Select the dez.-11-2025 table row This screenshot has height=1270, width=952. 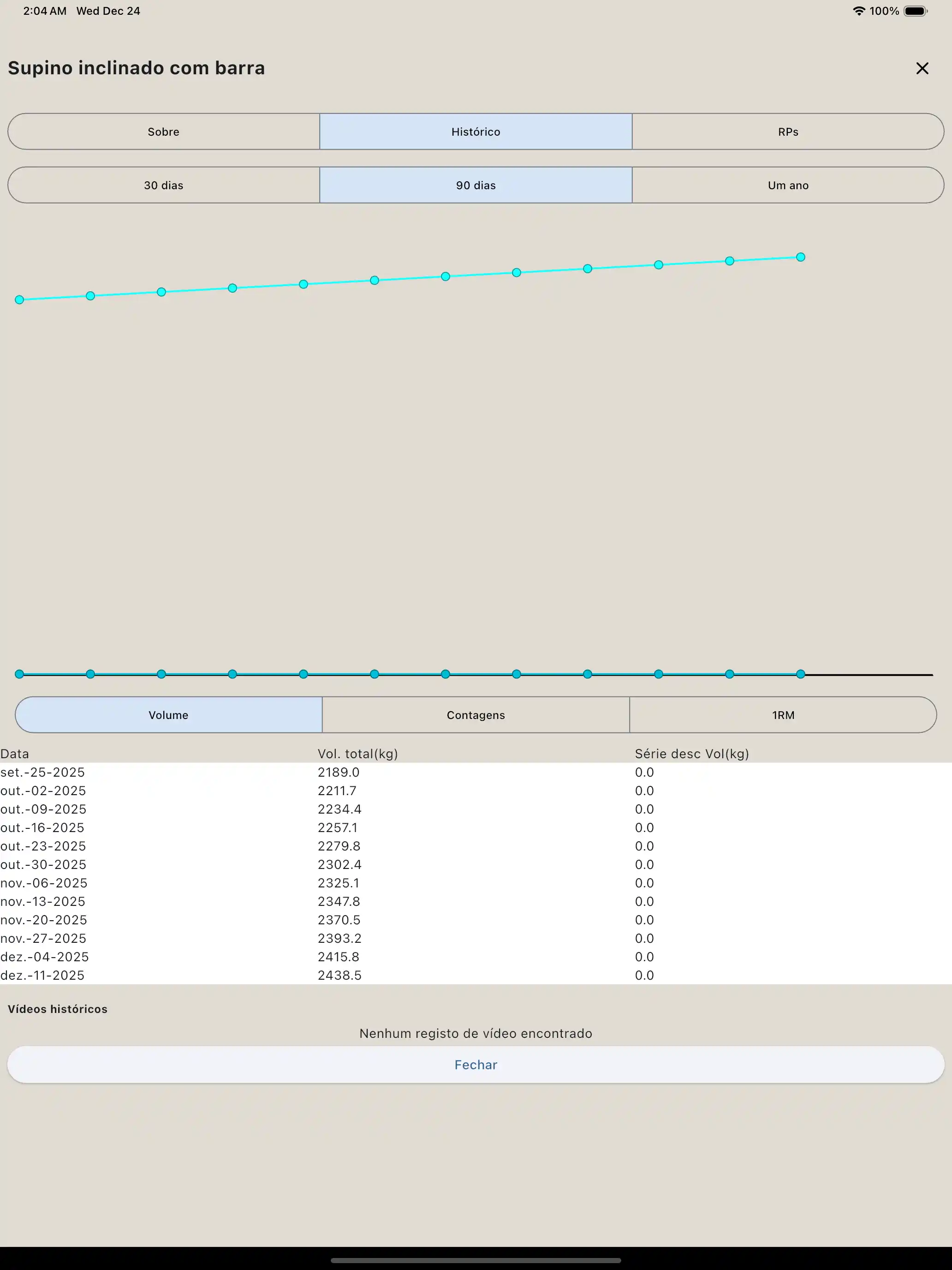pos(42,975)
